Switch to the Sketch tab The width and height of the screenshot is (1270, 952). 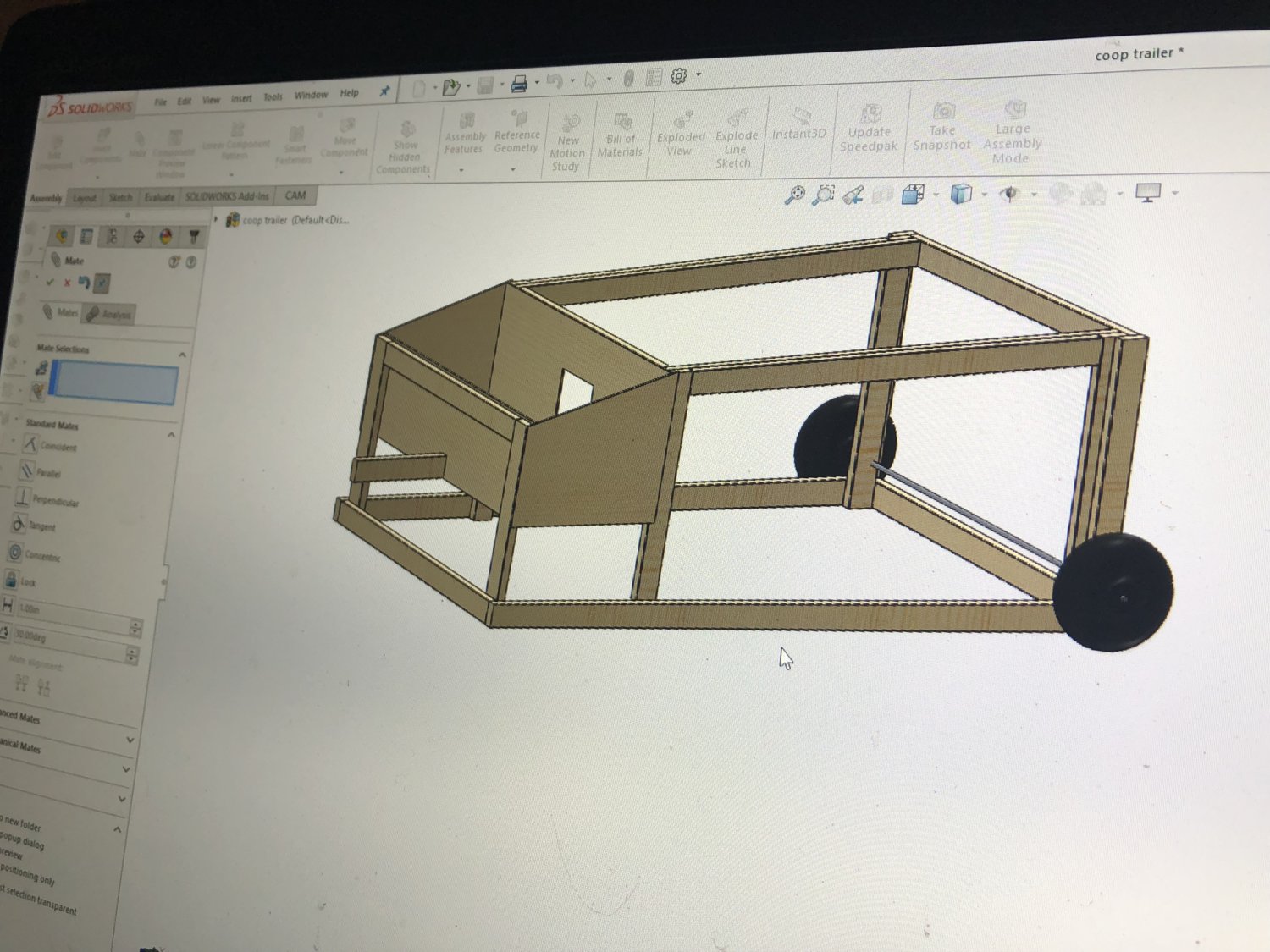[120, 197]
